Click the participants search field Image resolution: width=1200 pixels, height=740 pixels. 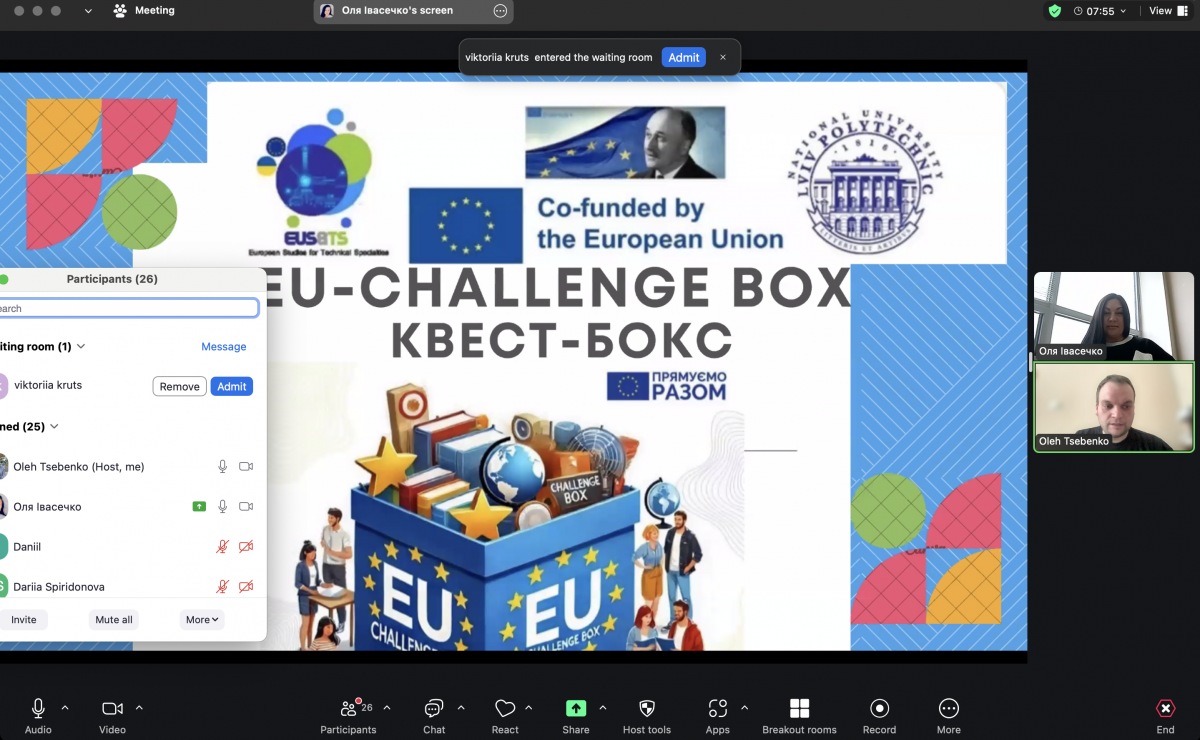(x=128, y=309)
